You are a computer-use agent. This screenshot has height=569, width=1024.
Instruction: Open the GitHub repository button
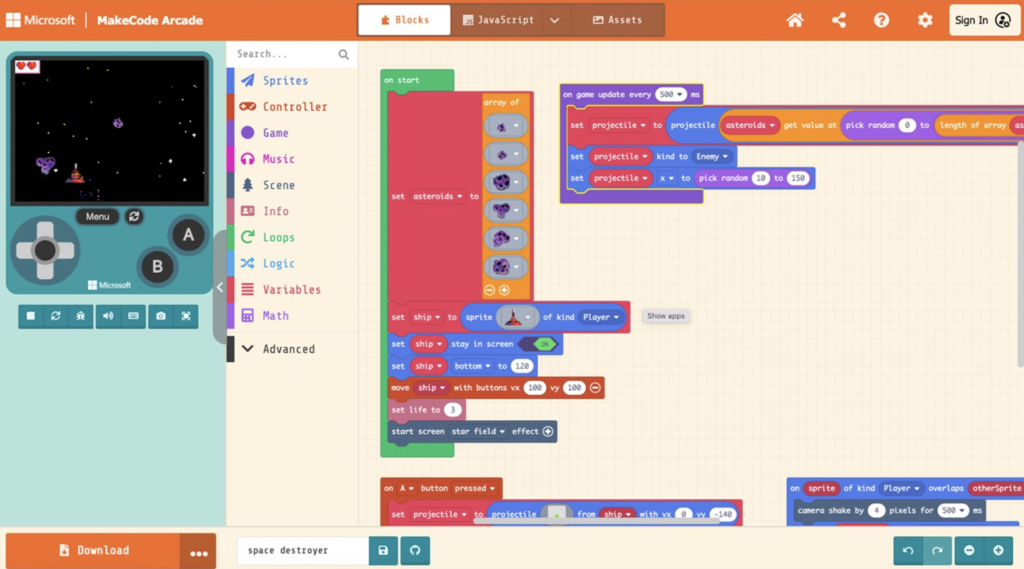pos(415,550)
